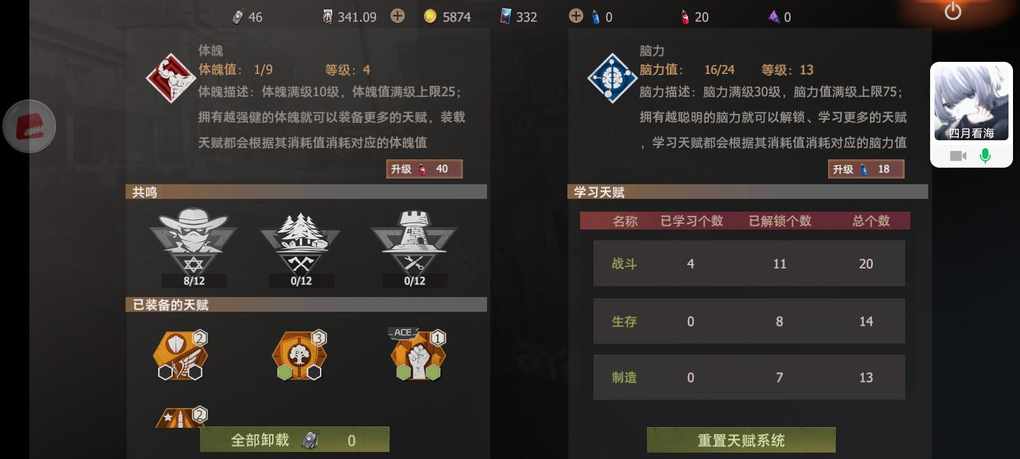The width and height of the screenshot is (1020, 459).
Task: Click the 重置天赋系统 button
Action: [741, 440]
